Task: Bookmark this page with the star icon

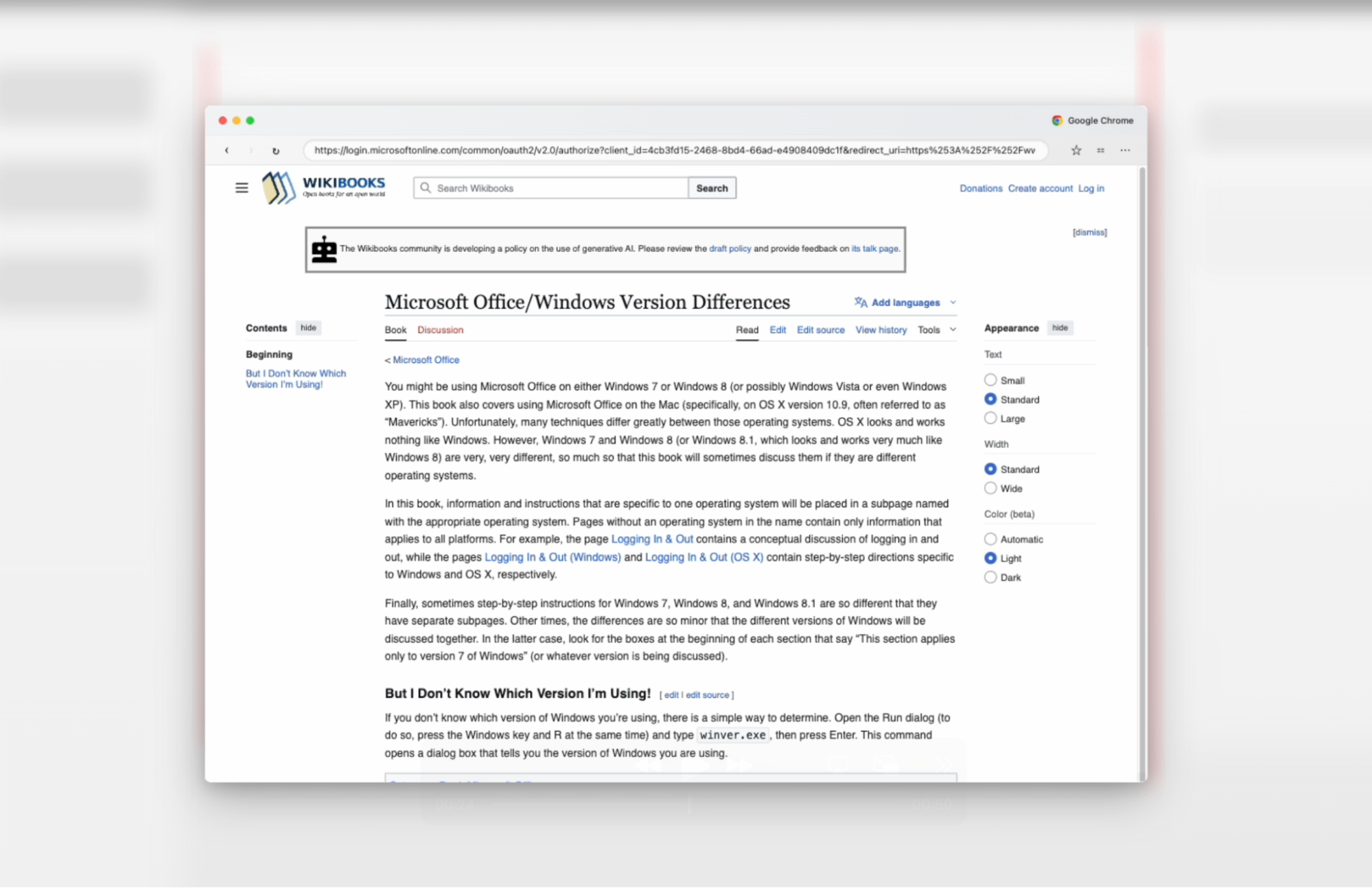Action: [x=1075, y=150]
